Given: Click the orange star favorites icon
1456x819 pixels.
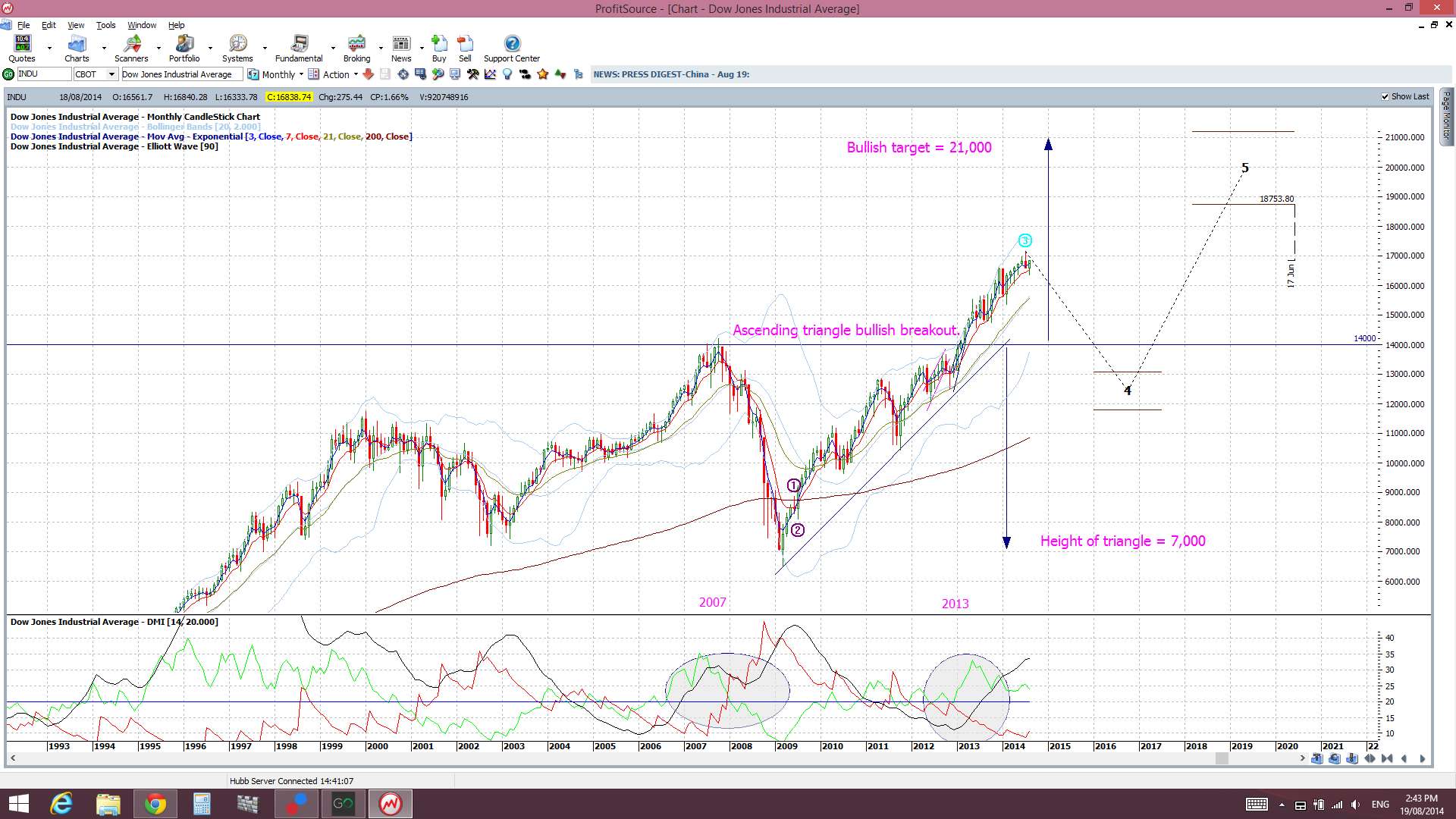Looking at the screenshot, I should click(542, 74).
